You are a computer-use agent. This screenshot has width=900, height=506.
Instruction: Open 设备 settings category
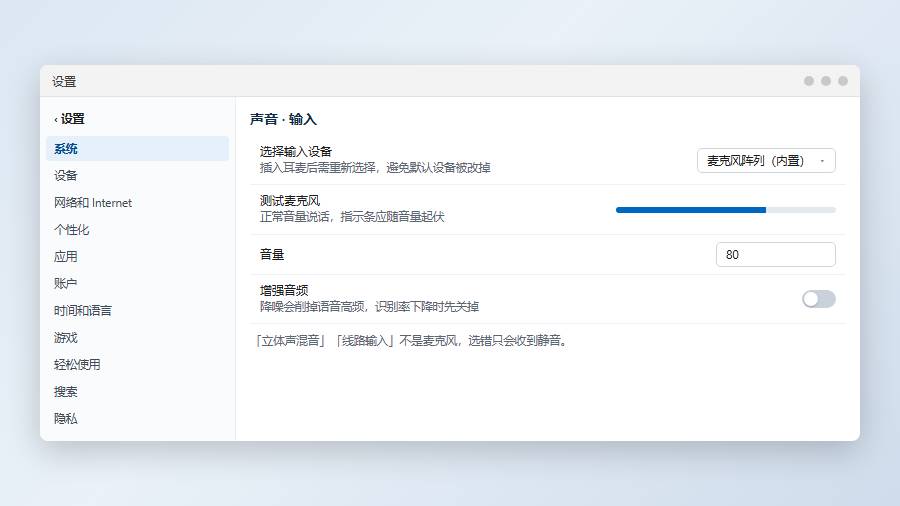click(137, 176)
